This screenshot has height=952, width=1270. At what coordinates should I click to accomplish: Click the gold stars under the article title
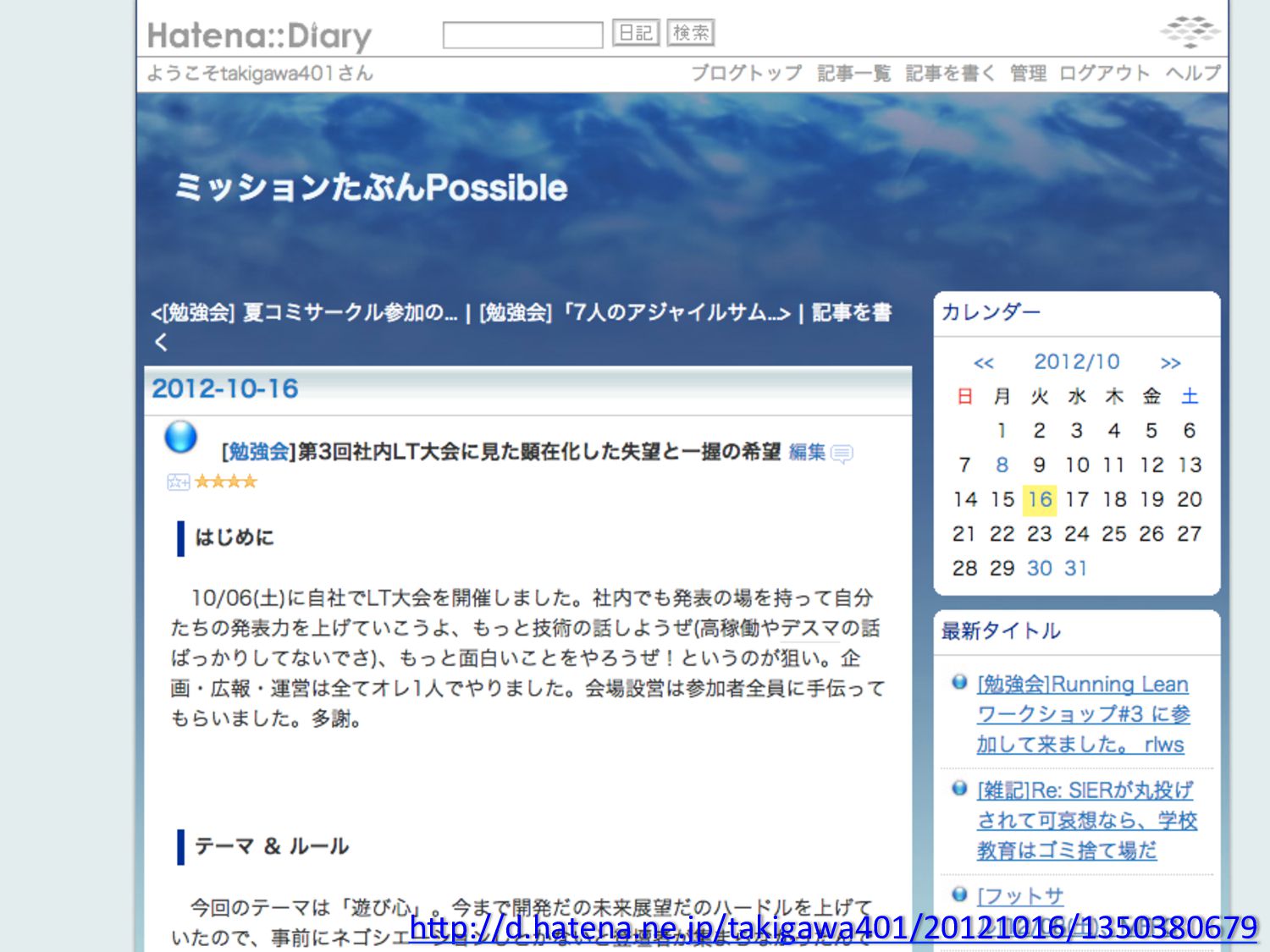click(x=225, y=482)
